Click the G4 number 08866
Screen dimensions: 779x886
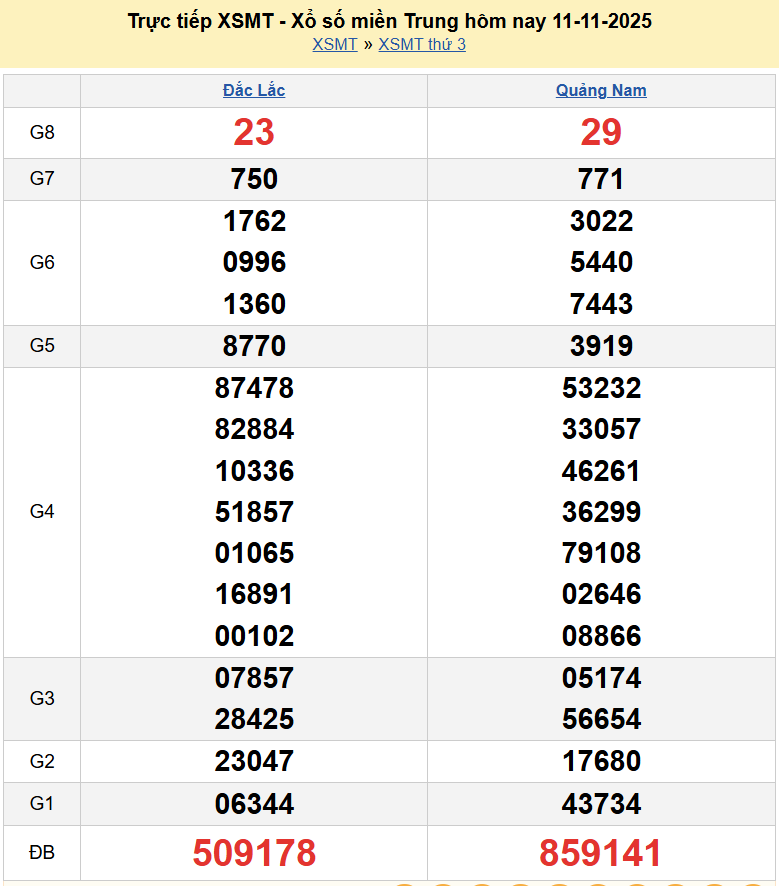pyautogui.click(x=601, y=636)
